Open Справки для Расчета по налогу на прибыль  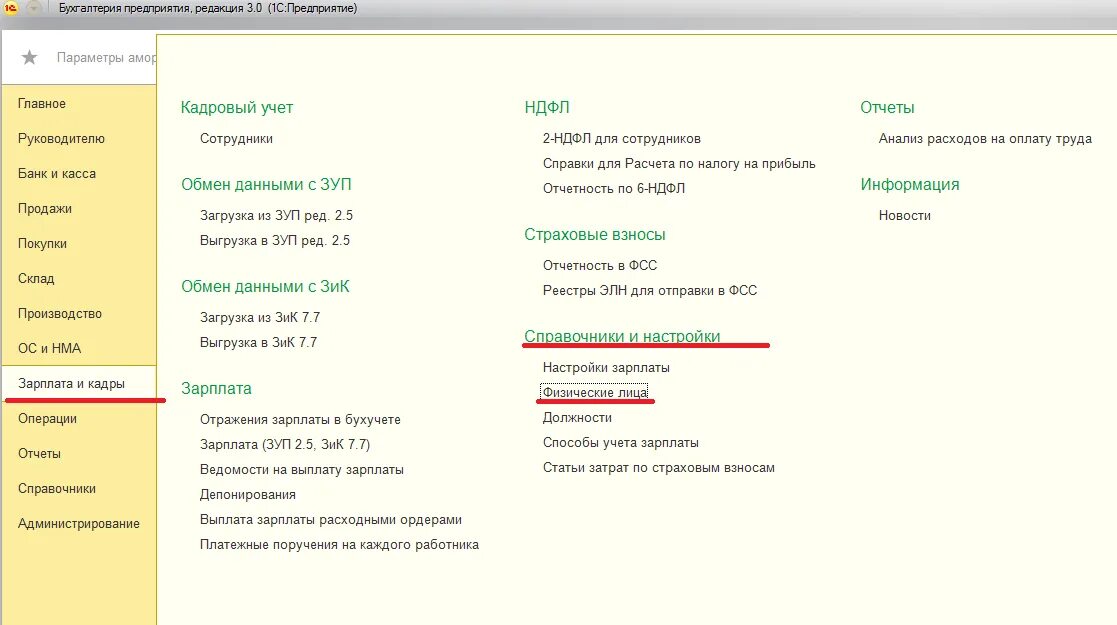[679, 163]
